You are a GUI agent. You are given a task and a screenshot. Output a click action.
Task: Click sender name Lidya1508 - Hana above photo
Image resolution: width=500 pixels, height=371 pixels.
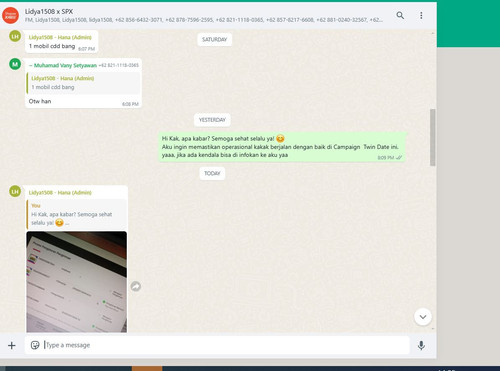tap(60, 193)
